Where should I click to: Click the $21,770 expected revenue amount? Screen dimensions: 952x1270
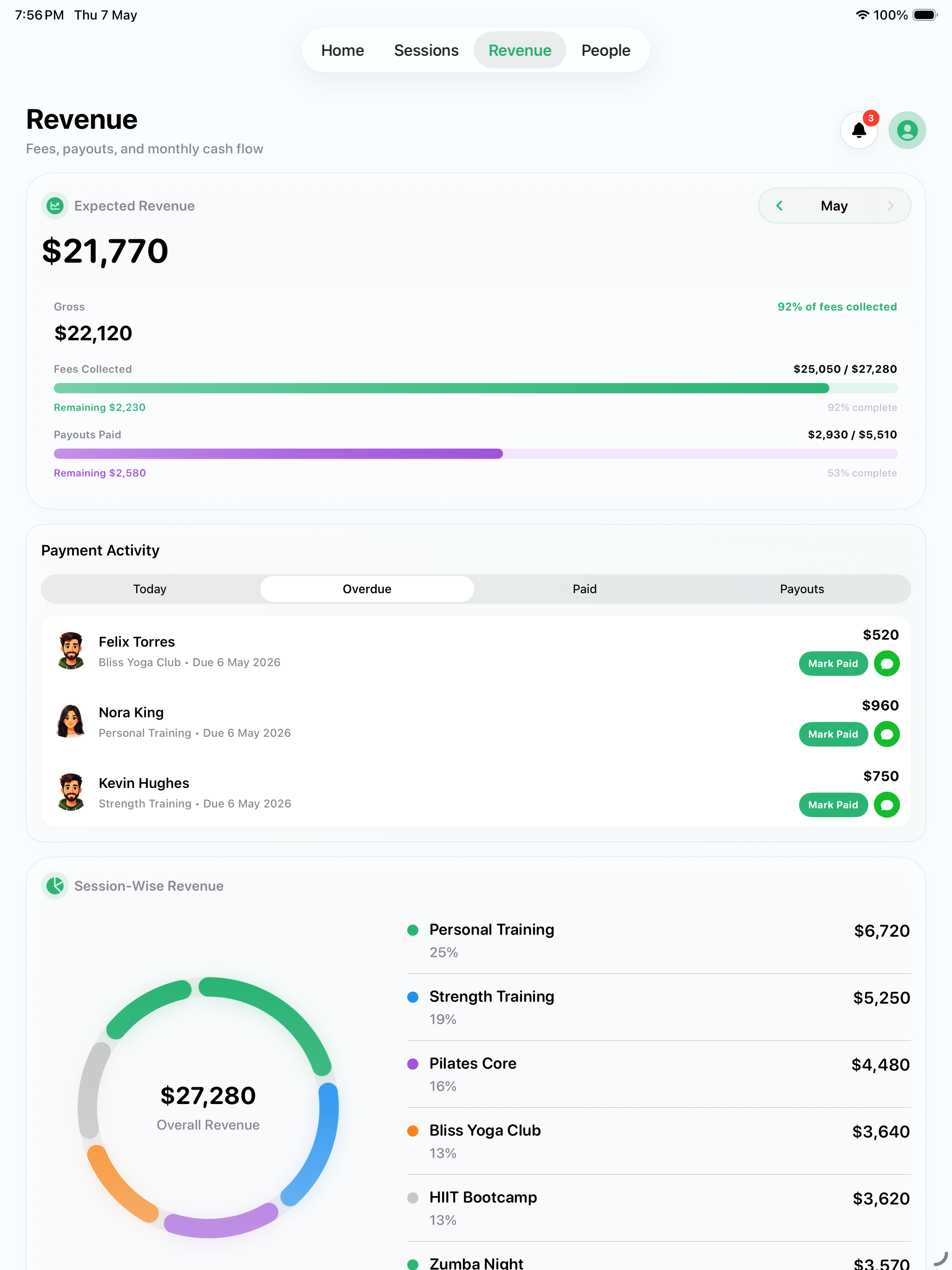pos(105,251)
